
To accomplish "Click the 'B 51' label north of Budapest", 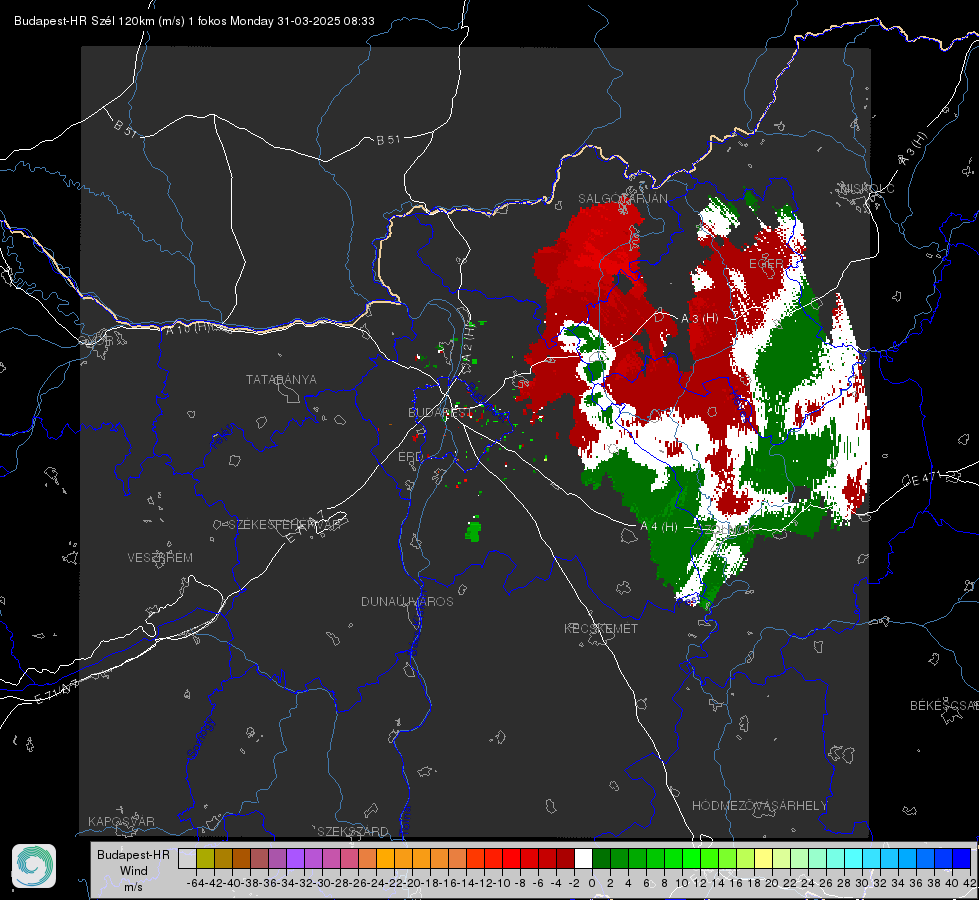I will 388,140.
